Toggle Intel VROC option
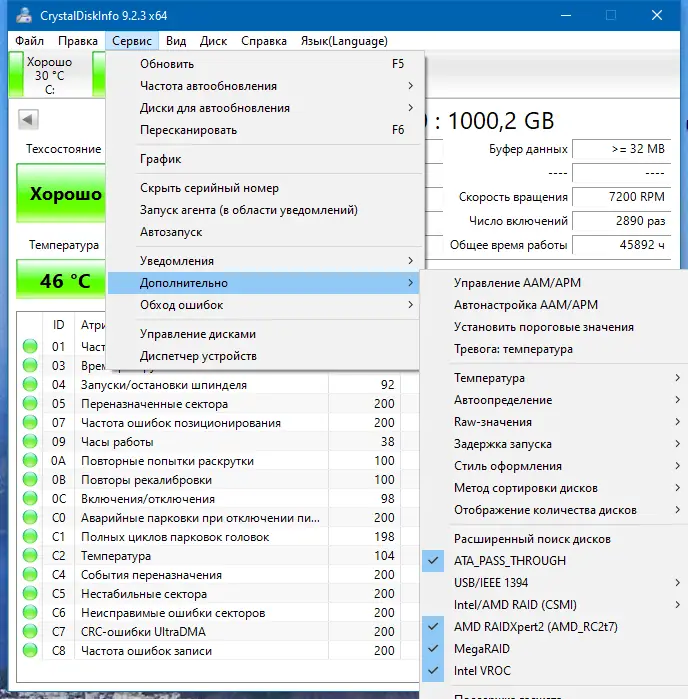Image resolution: width=688 pixels, height=699 pixels. (x=553, y=670)
